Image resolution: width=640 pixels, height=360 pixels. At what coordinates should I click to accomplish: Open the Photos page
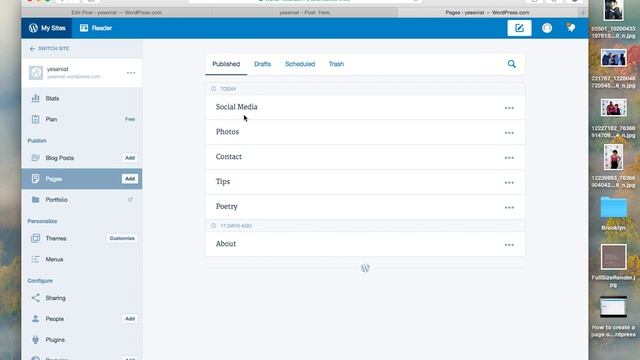pyautogui.click(x=227, y=132)
